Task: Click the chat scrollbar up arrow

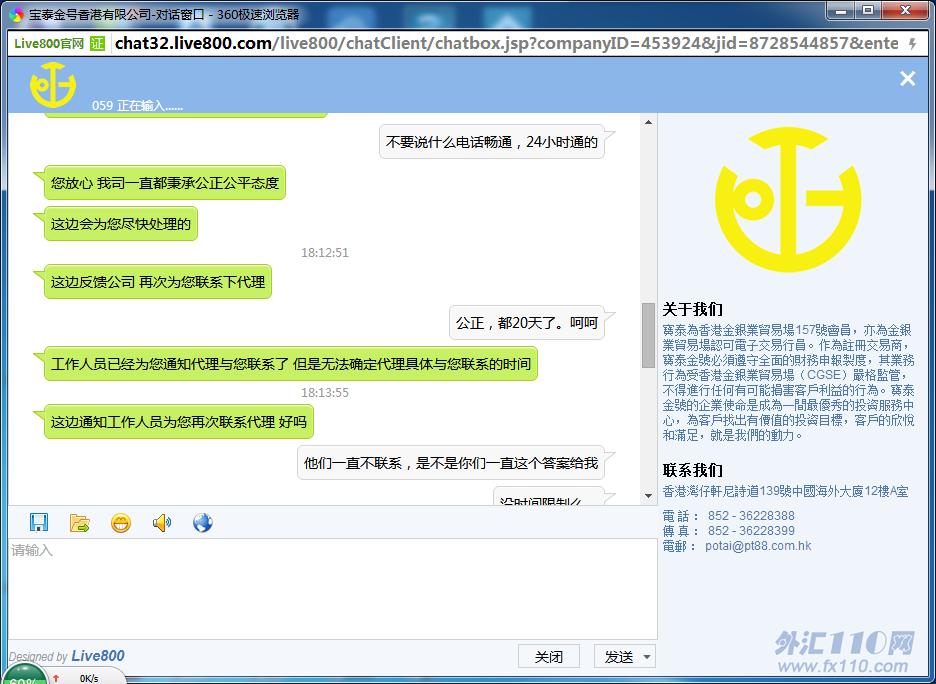Action: [x=648, y=122]
